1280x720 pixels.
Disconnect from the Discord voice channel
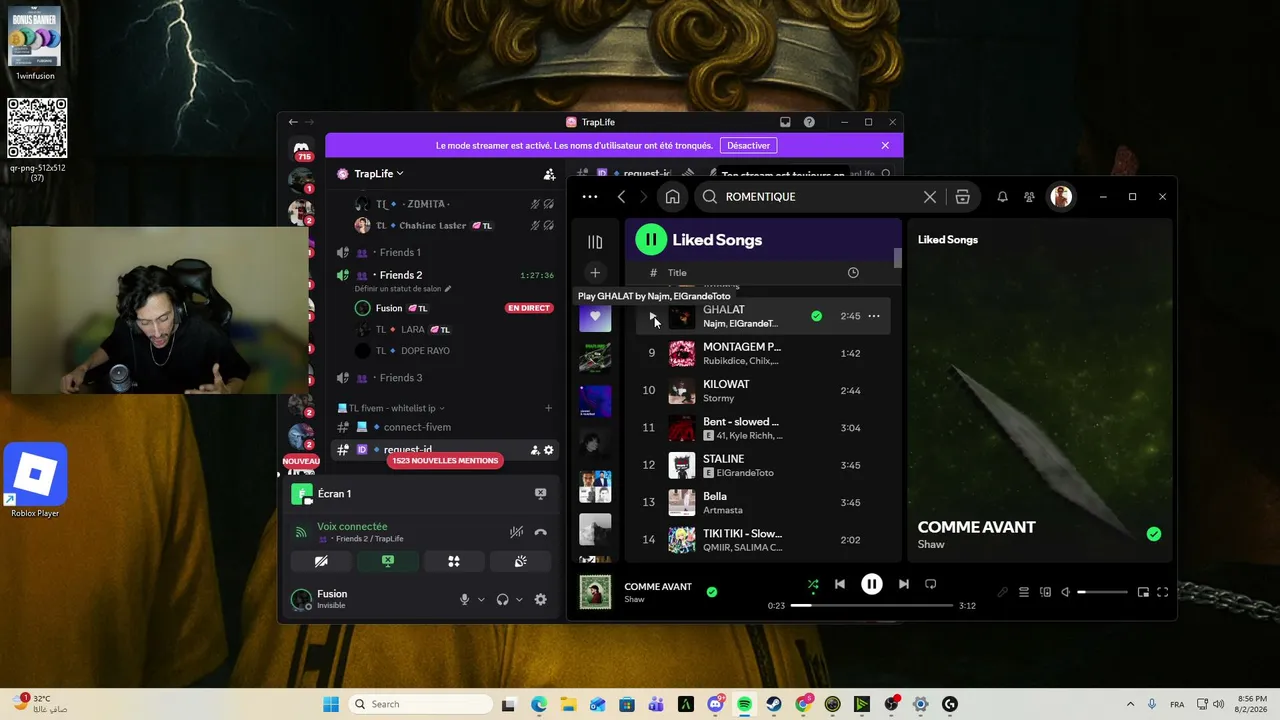(541, 533)
